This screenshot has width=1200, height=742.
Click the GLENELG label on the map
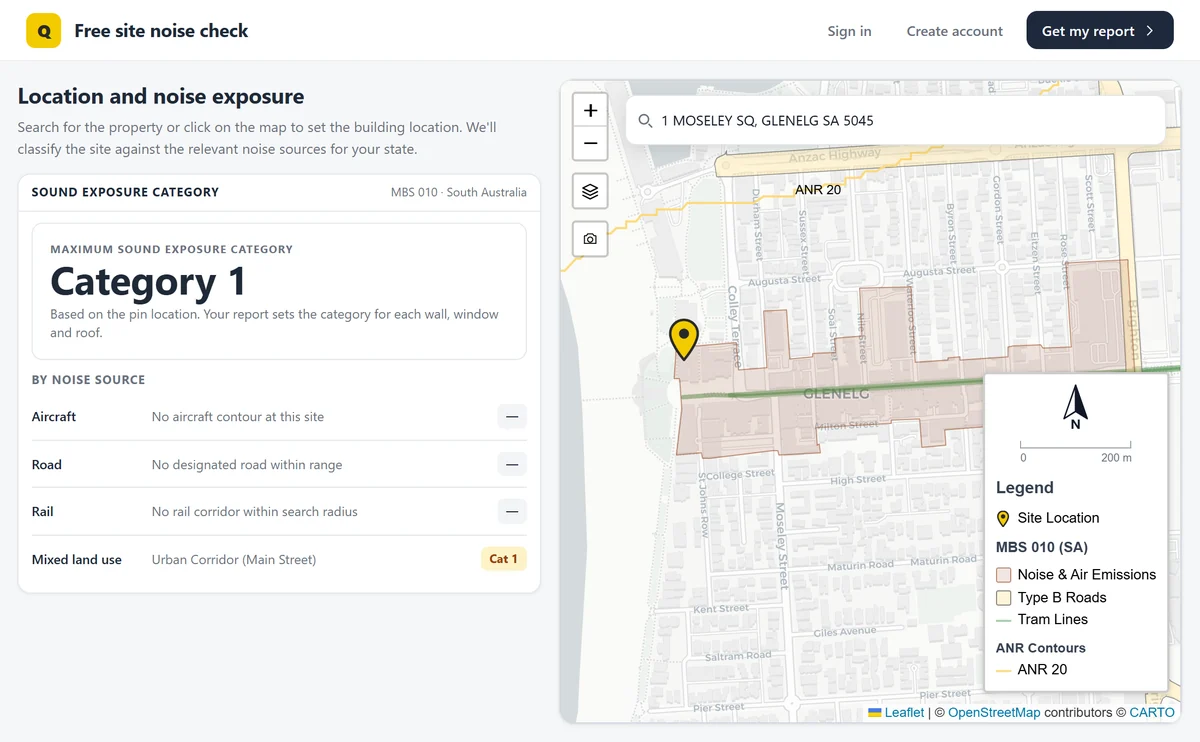coord(836,394)
